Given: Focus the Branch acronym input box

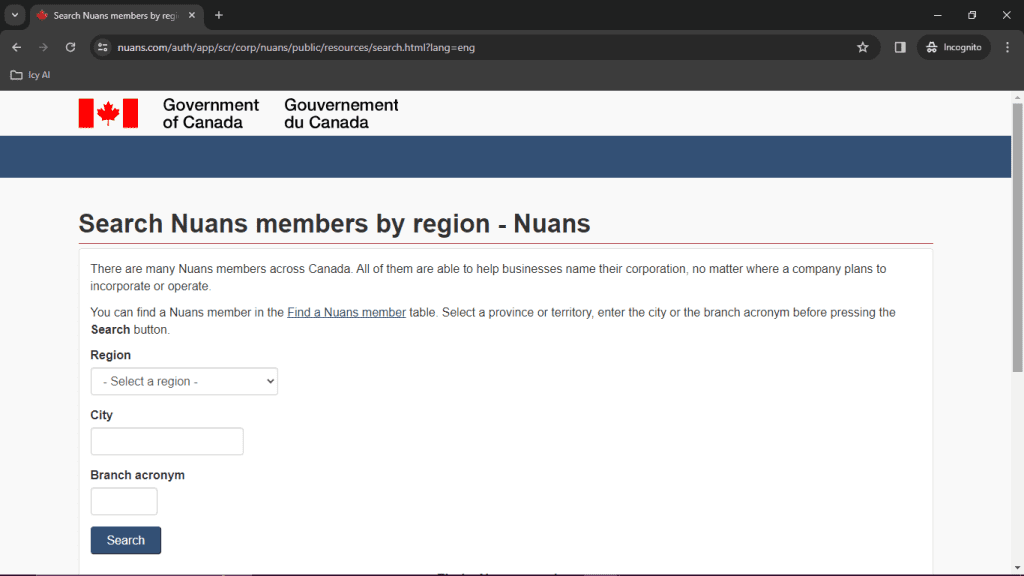Looking at the screenshot, I should (x=124, y=501).
